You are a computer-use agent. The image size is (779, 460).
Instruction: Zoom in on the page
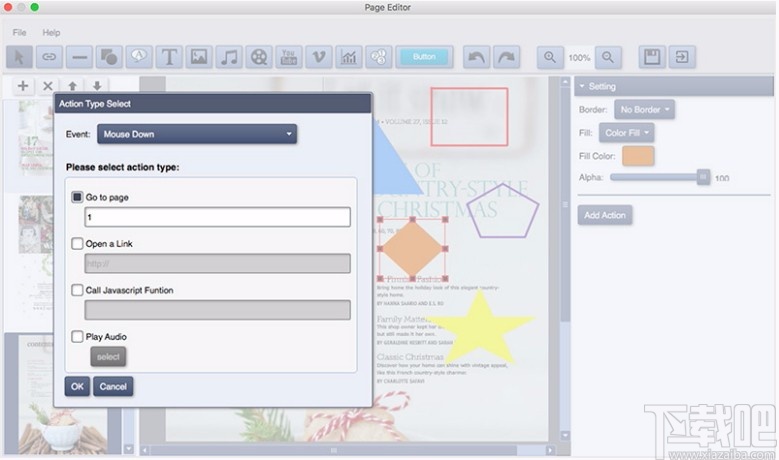click(550, 57)
